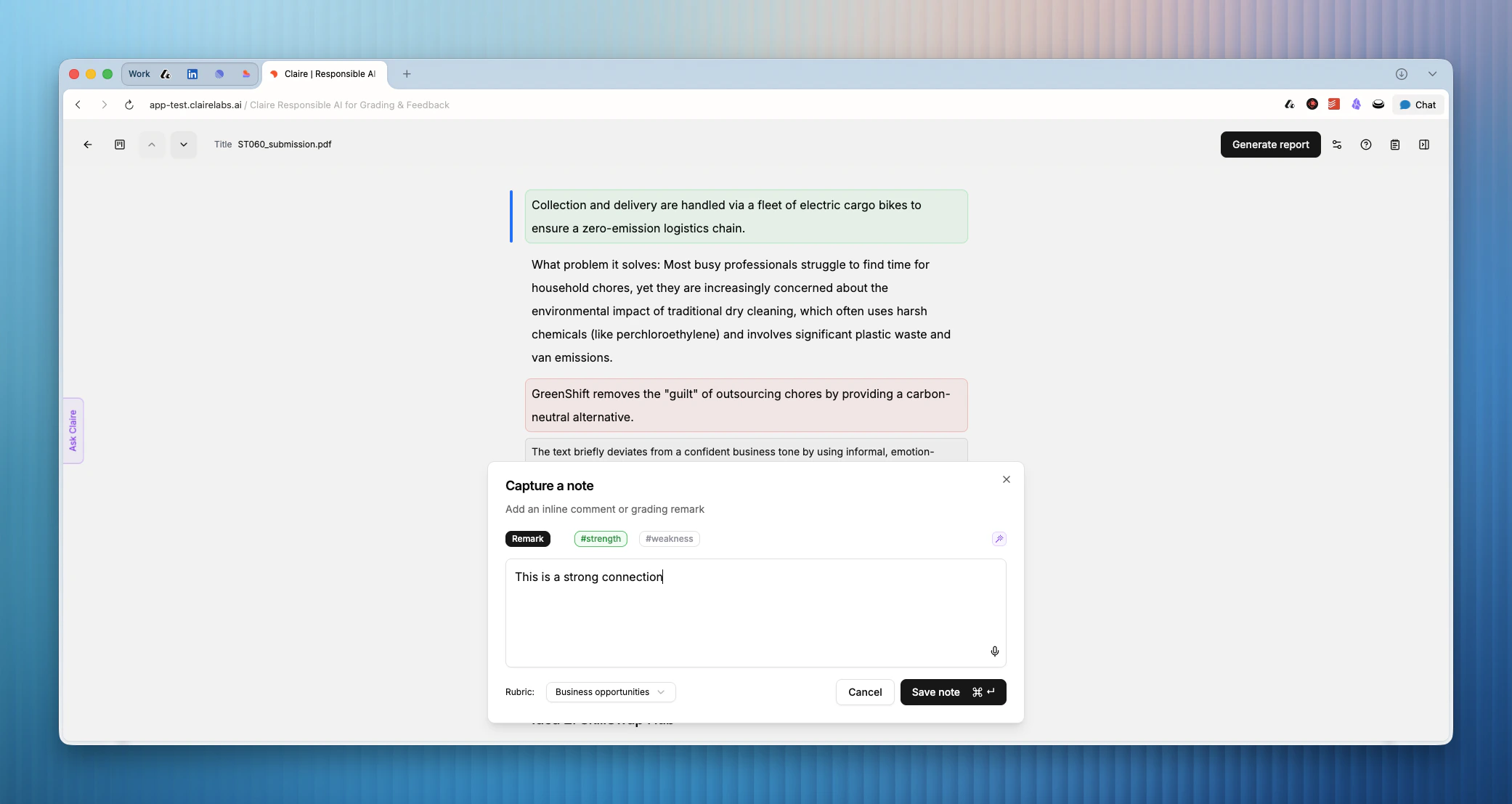Open the Ask Claire side tab
Image resolution: width=1512 pixels, height=804 pixels.
point(73,431)
